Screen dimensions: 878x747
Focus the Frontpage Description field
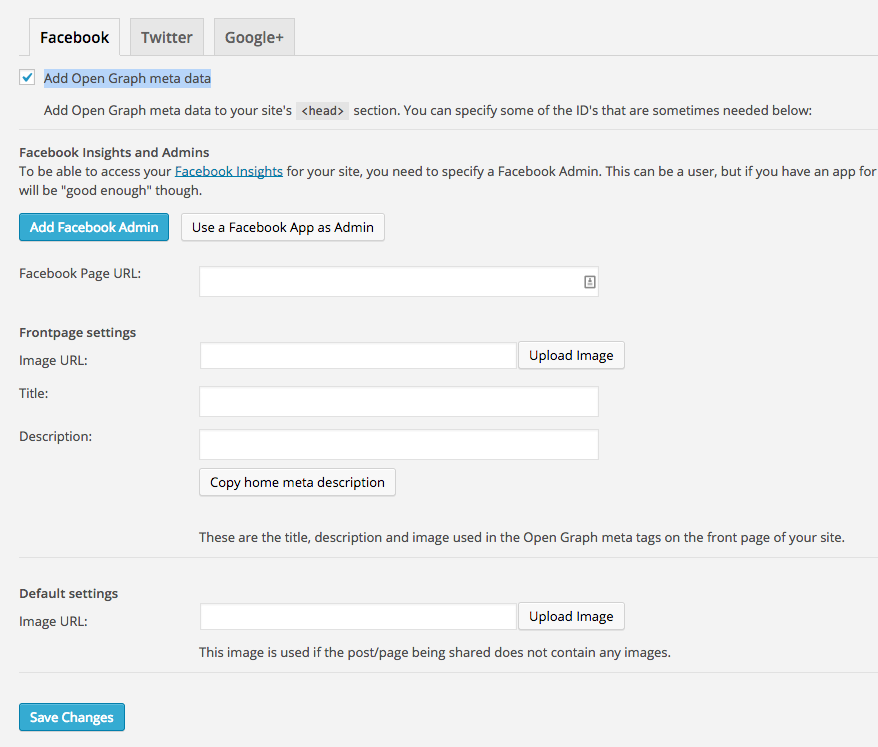tap(399, 445)
